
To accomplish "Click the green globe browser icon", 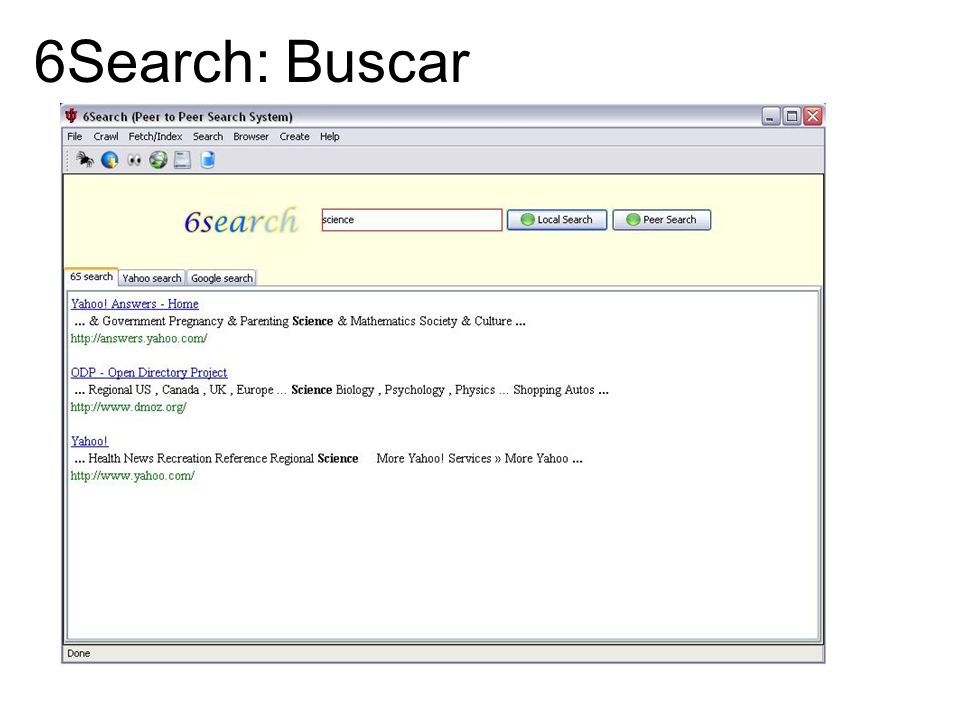I will point(158,160).
